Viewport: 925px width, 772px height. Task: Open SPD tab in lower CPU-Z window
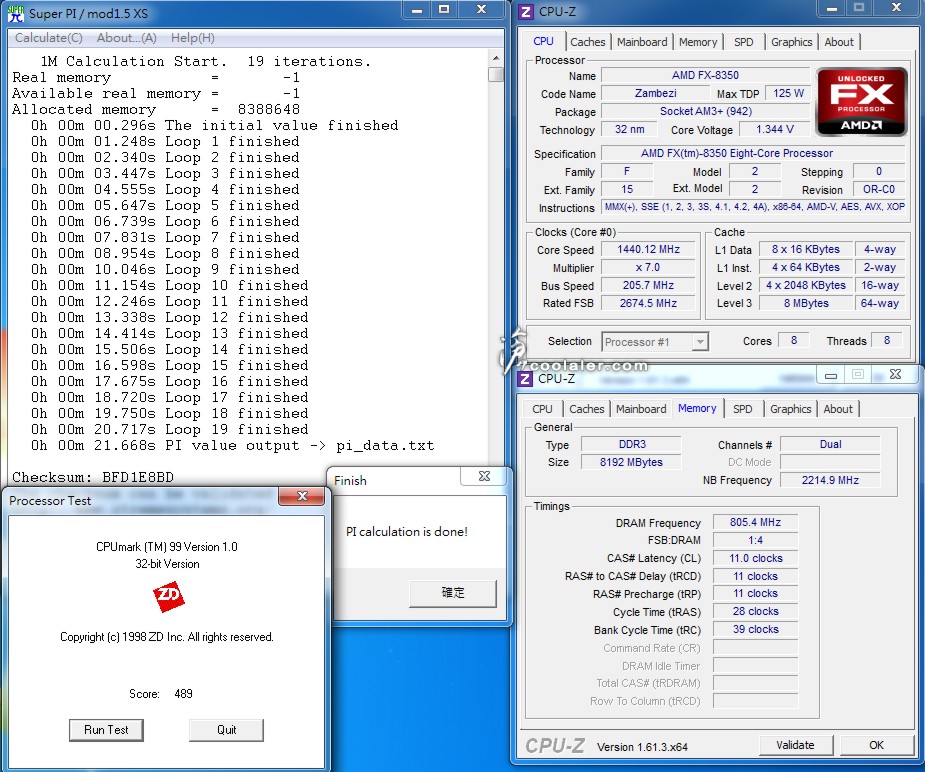click(x=742, y=409)
